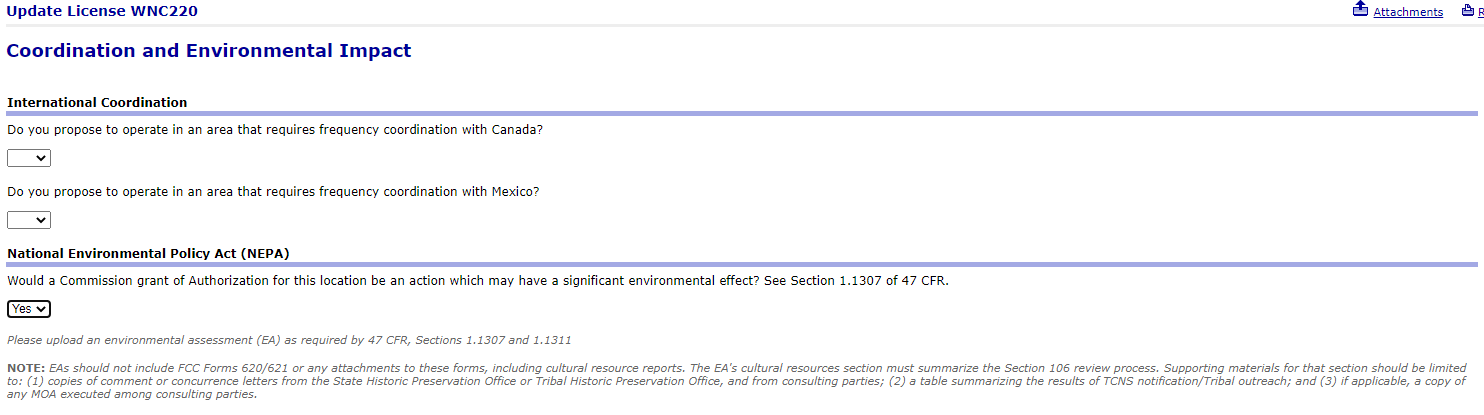1484x415 pixels.
Task: Click the Coordination and Environmental Impact heading
Action: [209, 51]
